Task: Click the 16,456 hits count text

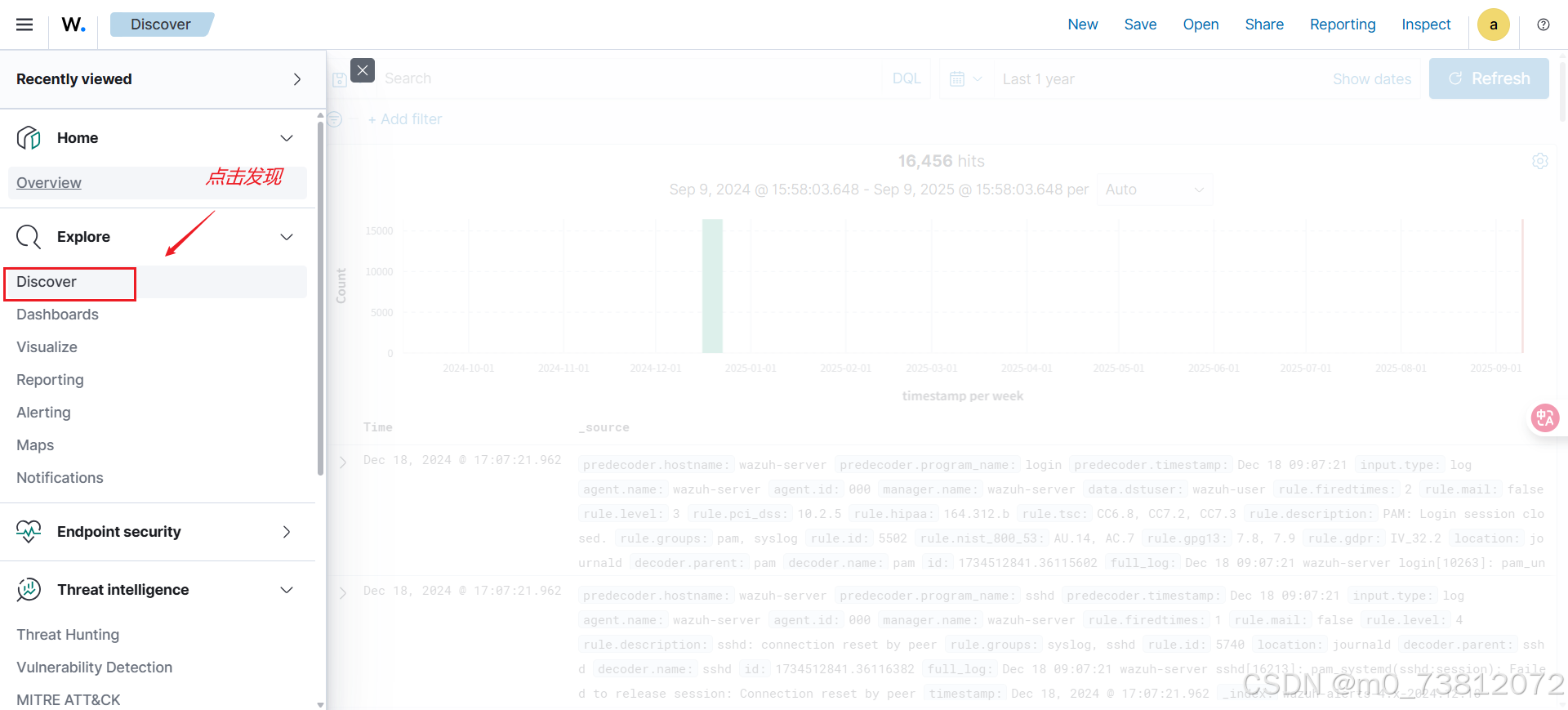Action: click(941, 161)
